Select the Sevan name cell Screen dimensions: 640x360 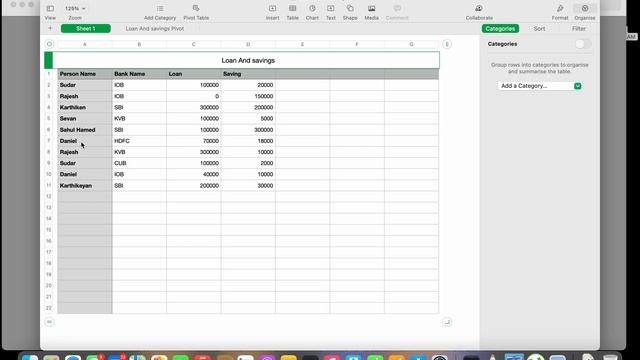tap(85, 118)
